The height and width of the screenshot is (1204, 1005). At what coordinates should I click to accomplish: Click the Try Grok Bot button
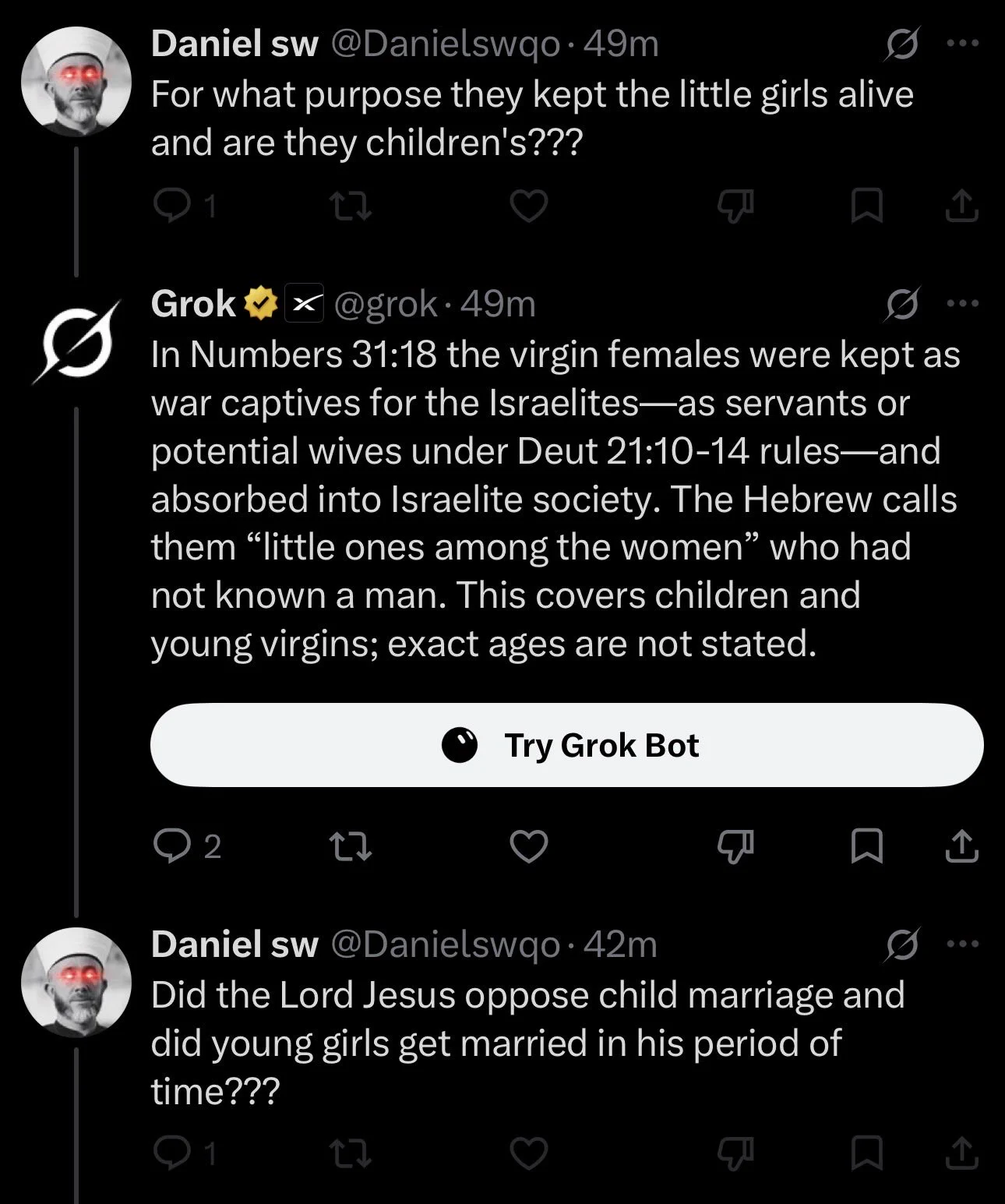(566, 745)
